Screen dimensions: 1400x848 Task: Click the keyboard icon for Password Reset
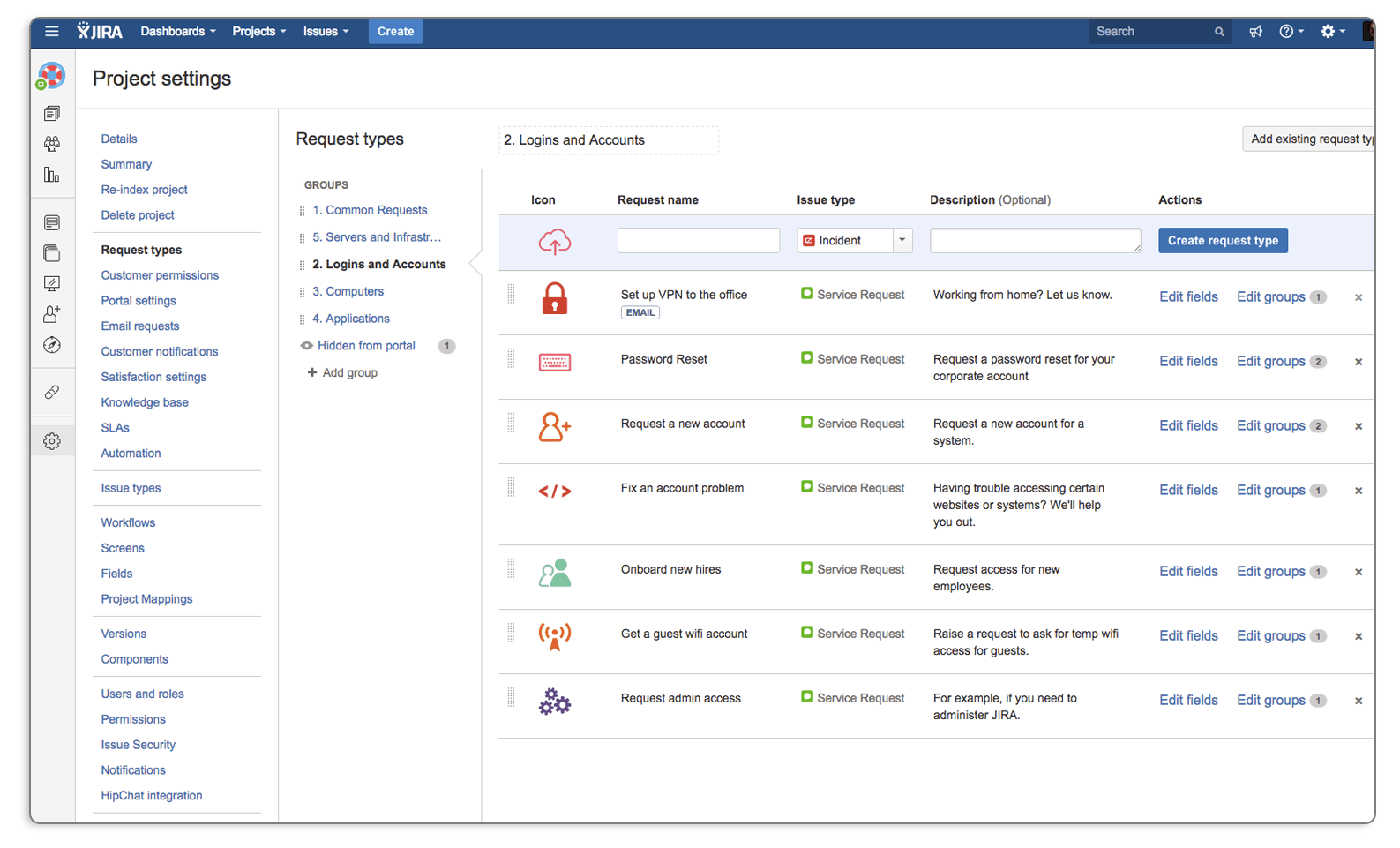tap(555, 362)
